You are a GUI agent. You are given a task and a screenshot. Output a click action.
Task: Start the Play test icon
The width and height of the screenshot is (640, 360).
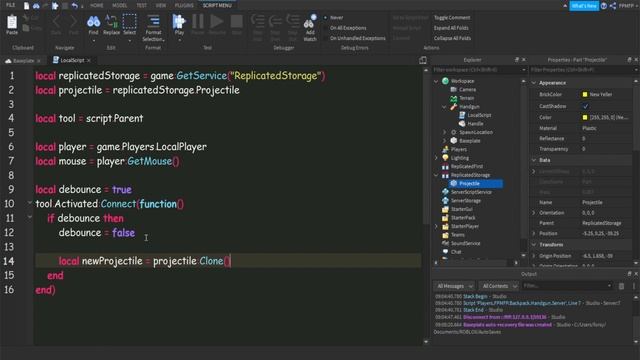pos(179,21)
